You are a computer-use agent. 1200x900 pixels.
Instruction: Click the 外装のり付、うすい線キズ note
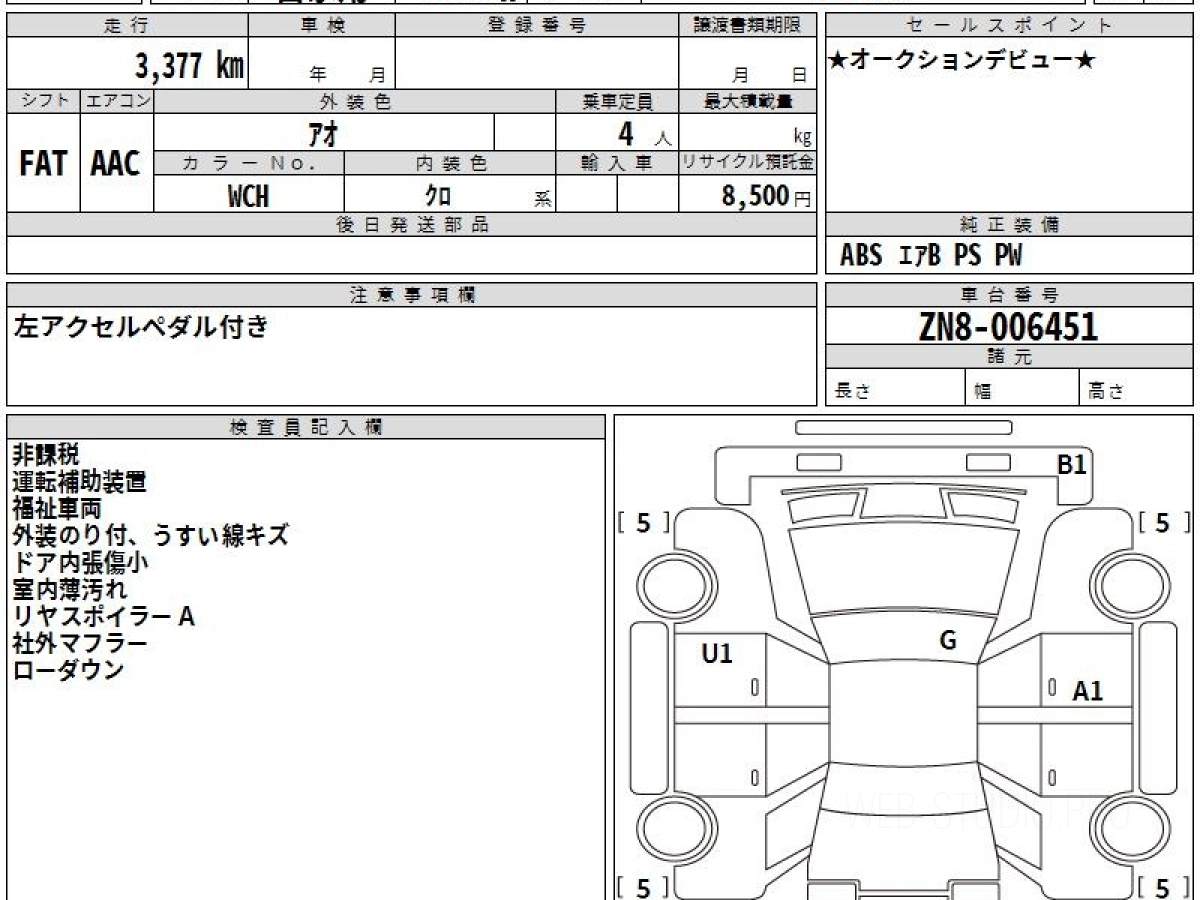tap(151, 536)
